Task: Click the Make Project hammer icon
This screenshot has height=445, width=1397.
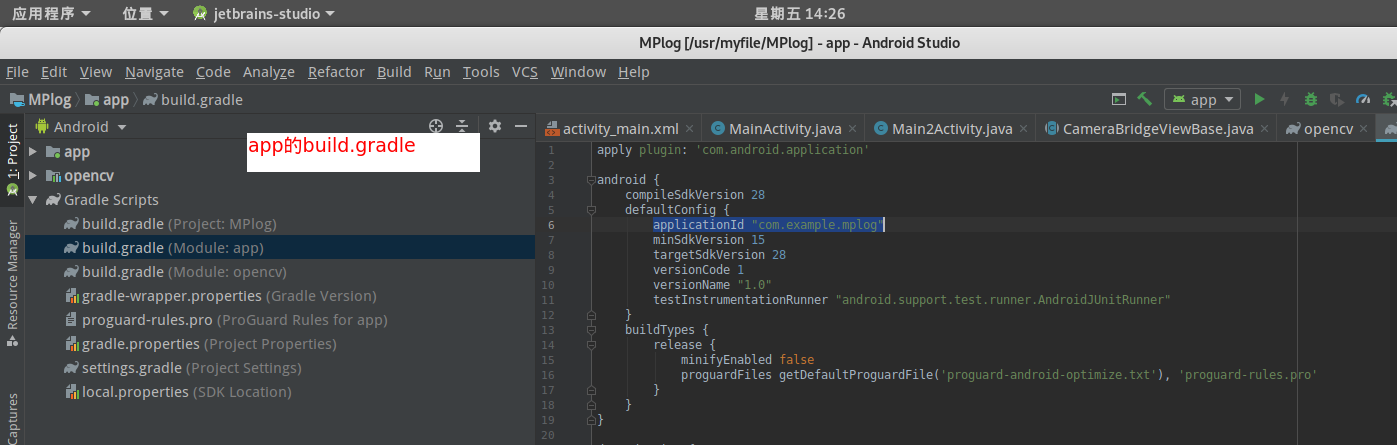Action: [1144, 99]
